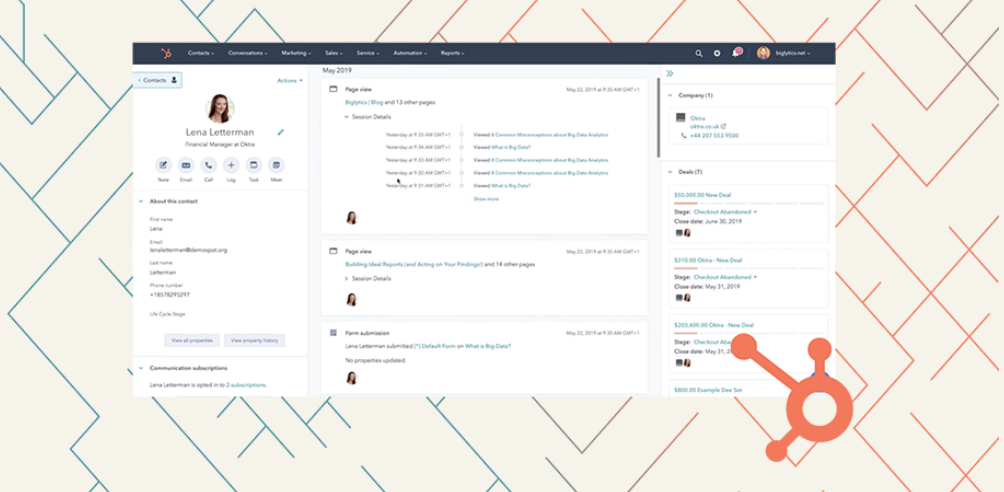Click the Meet calendar icon
Viewport: 1004px width, 492px height.
[x=276, y=165]
